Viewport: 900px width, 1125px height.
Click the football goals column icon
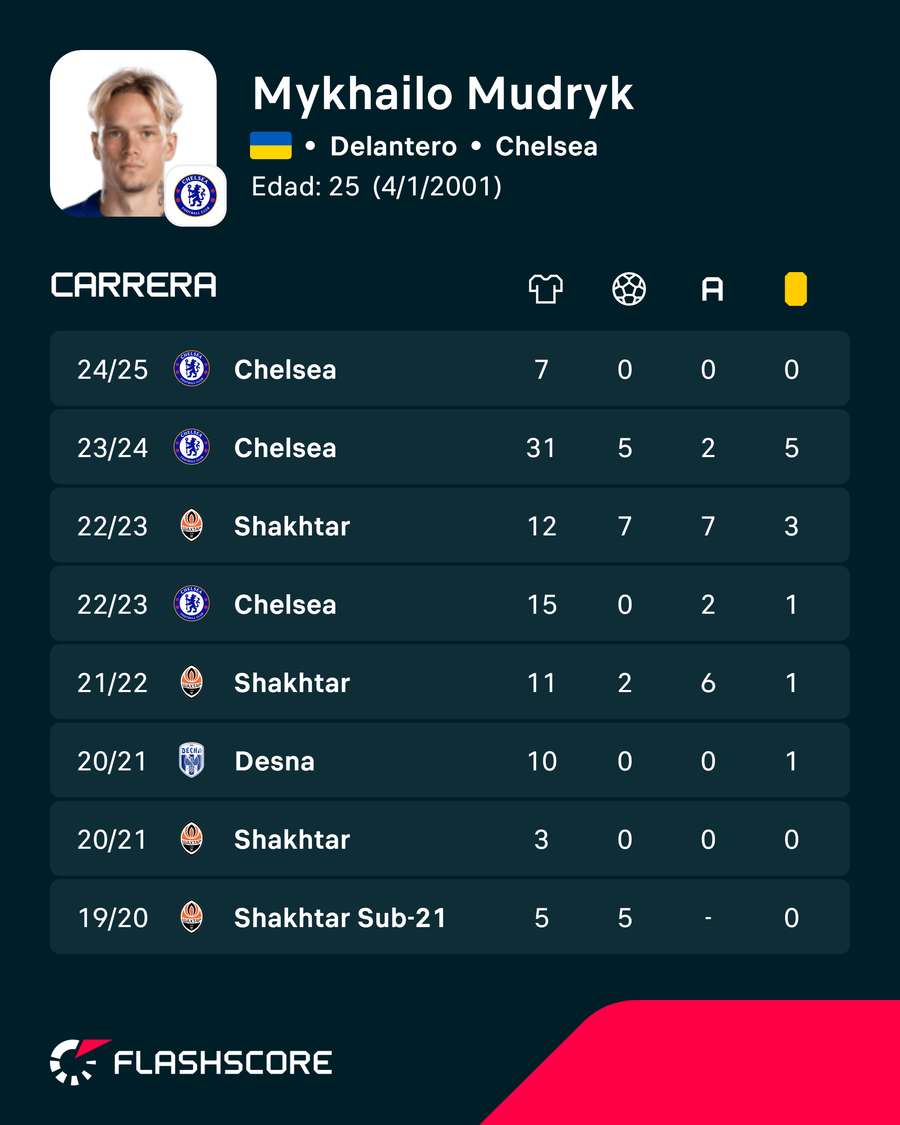pyautogui.click(x=629, y=290)
